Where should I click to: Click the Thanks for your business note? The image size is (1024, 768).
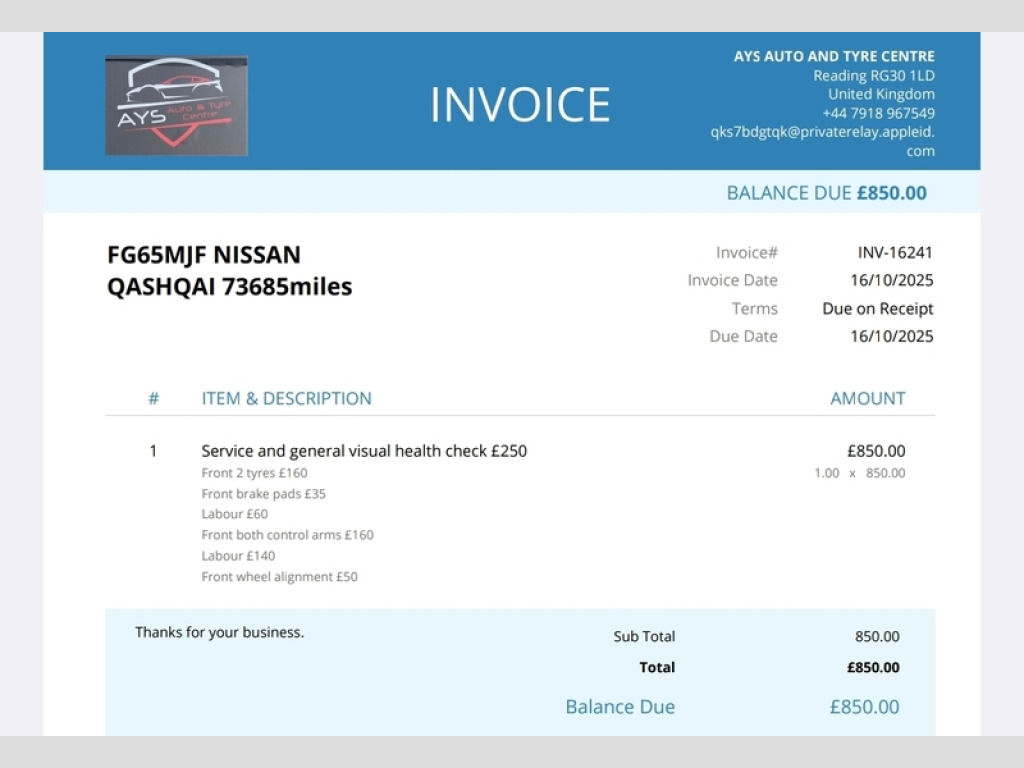(x=219, y=632)
